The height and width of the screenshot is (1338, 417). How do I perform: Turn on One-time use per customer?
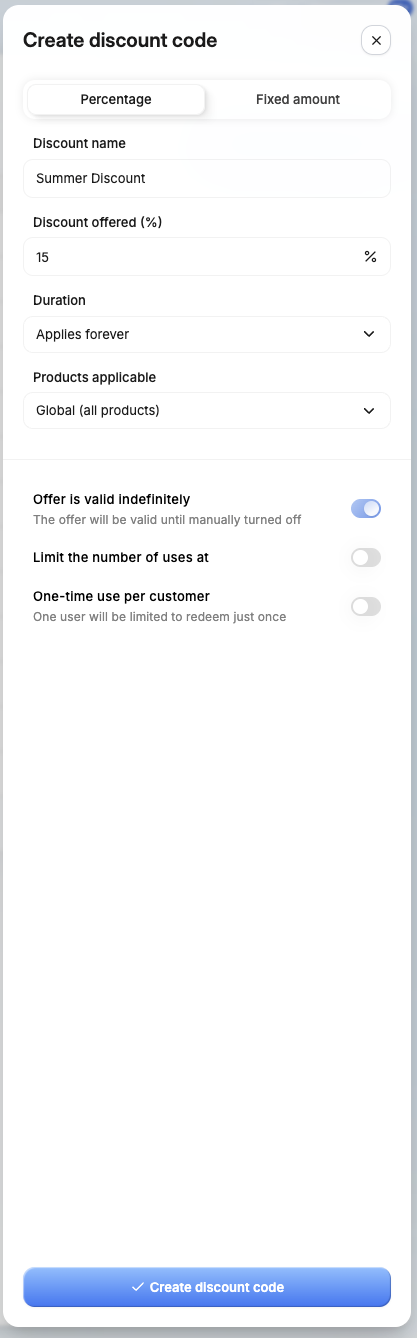click(x=366, y=606)
